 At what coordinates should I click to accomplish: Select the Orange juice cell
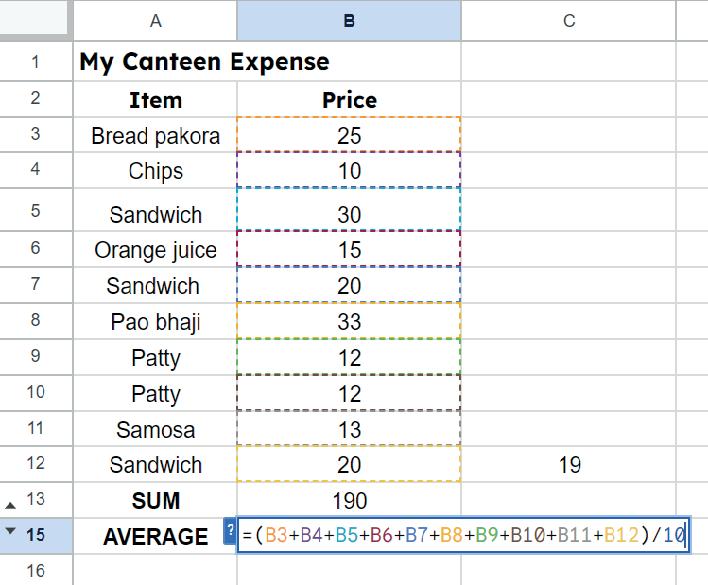pos(155,249)
